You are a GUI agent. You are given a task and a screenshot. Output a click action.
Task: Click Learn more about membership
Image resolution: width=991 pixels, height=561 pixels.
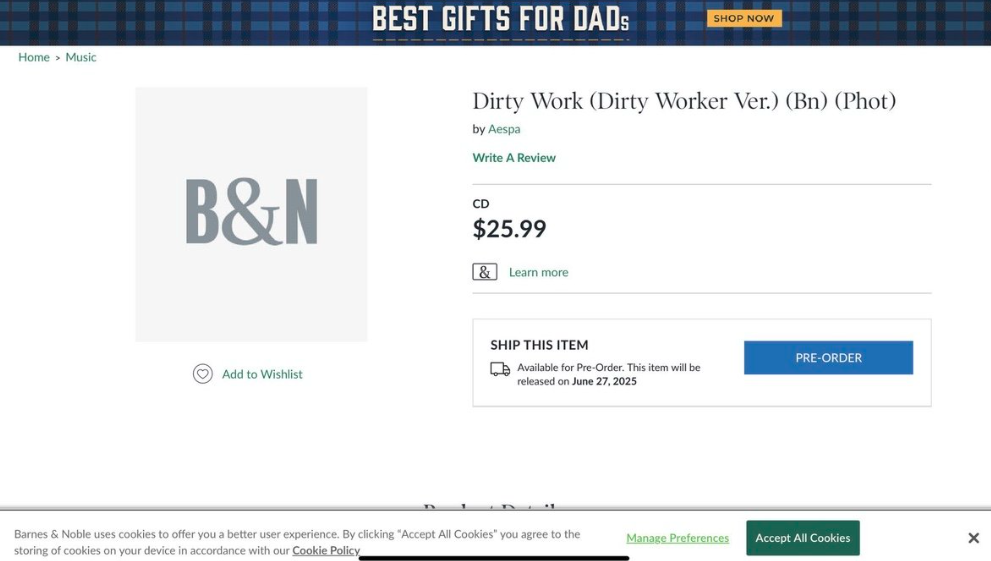(538, 272)
